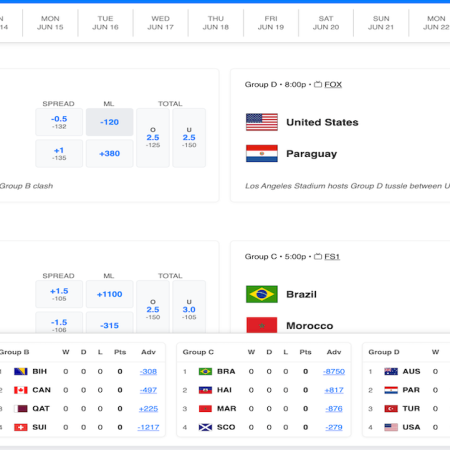The width and height of the screenshot is (450, 450).
Task: Click the +1.5 spread odds cell
Action: coord(59,294)
